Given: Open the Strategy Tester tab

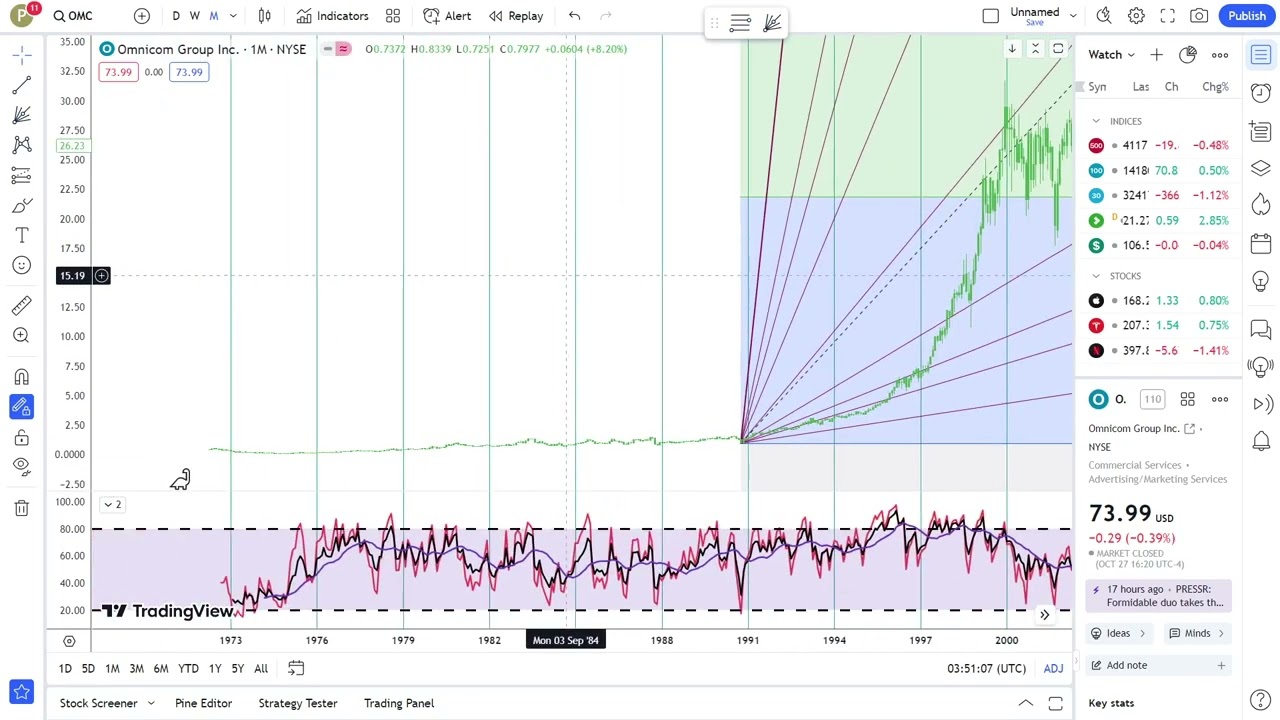Looking at the screenshot, I should (298, 704).
